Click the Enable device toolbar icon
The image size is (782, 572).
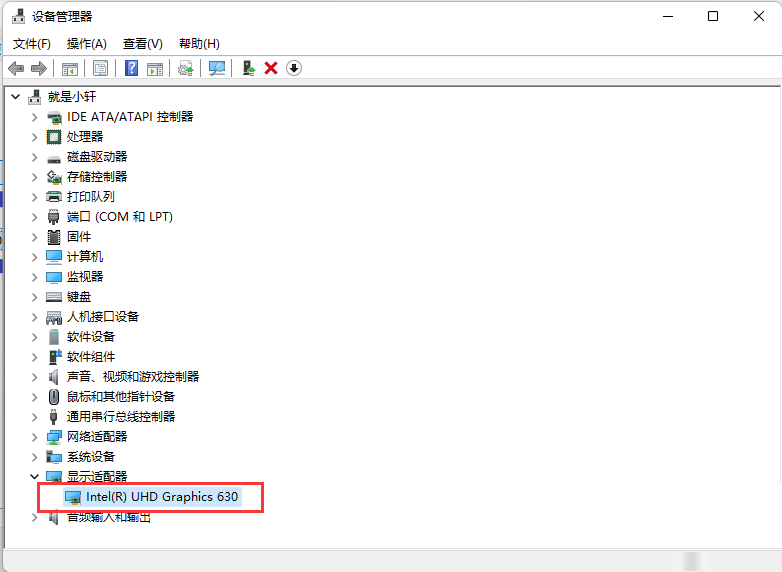tap(248, 68)
